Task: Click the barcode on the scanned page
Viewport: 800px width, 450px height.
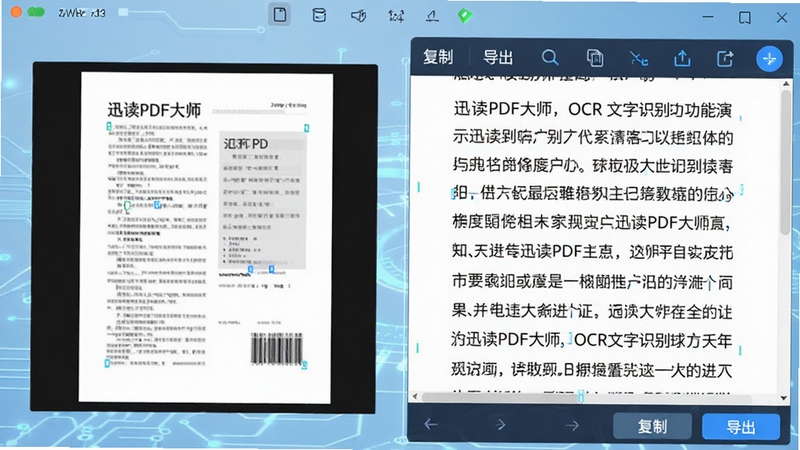Action: click(x=277, y=348)
